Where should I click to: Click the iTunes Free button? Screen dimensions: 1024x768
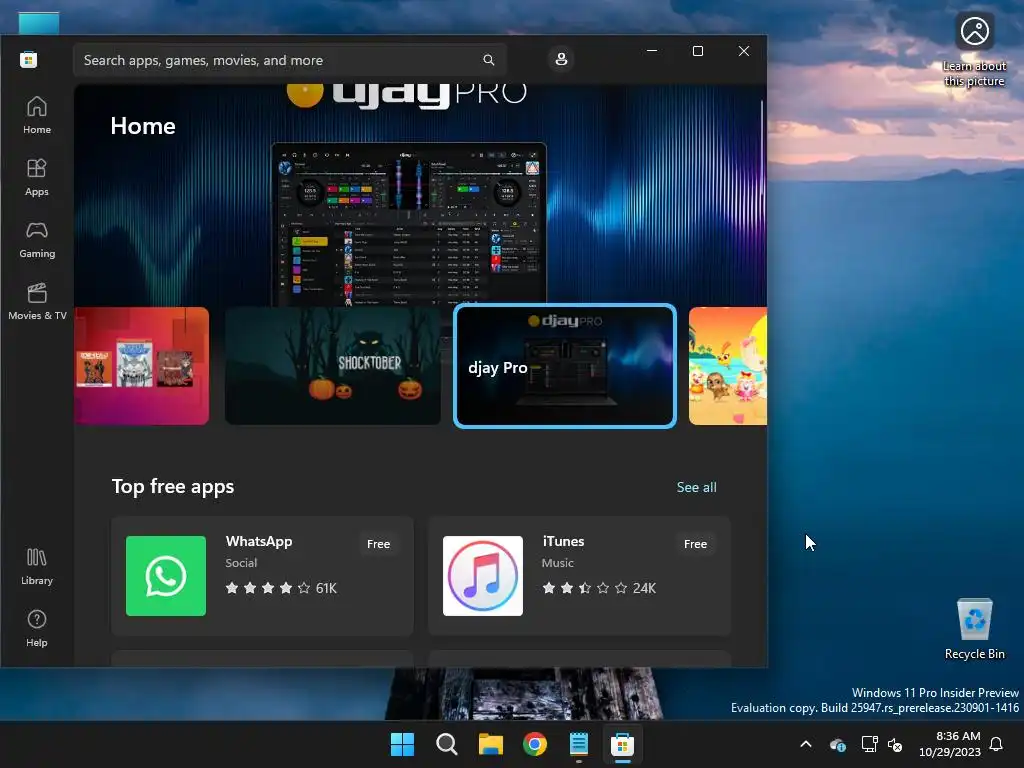695,544
